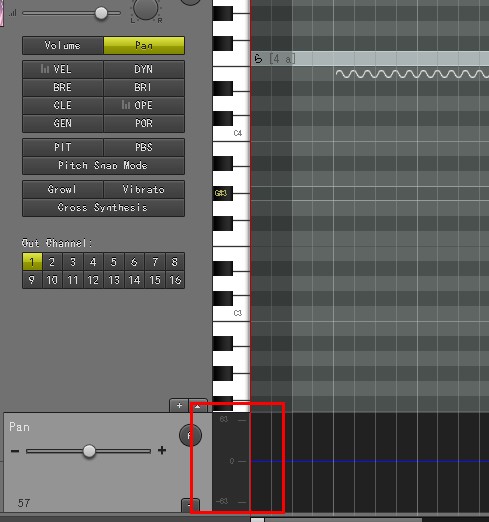Remove the Pan lane with minus button
Screen dimensions: 489x522
coord(190,505)
